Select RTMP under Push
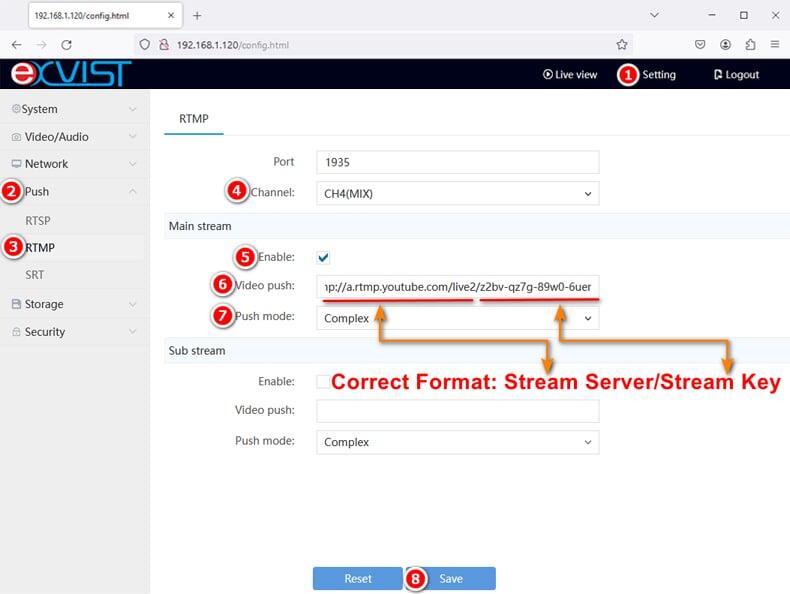The image size is (790, 594). (x=40, y=248)
